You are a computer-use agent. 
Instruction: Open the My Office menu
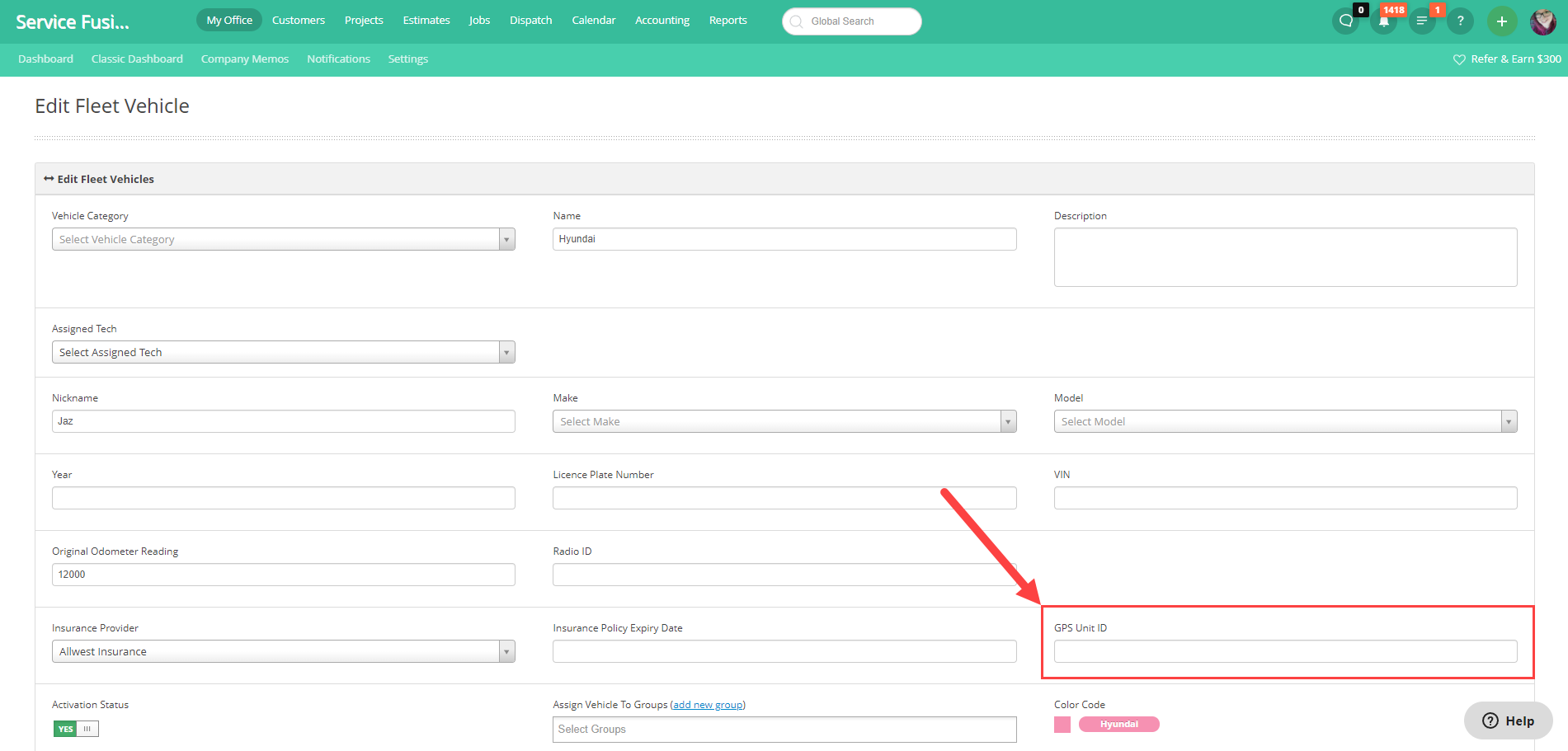click(x=229, y=20)
